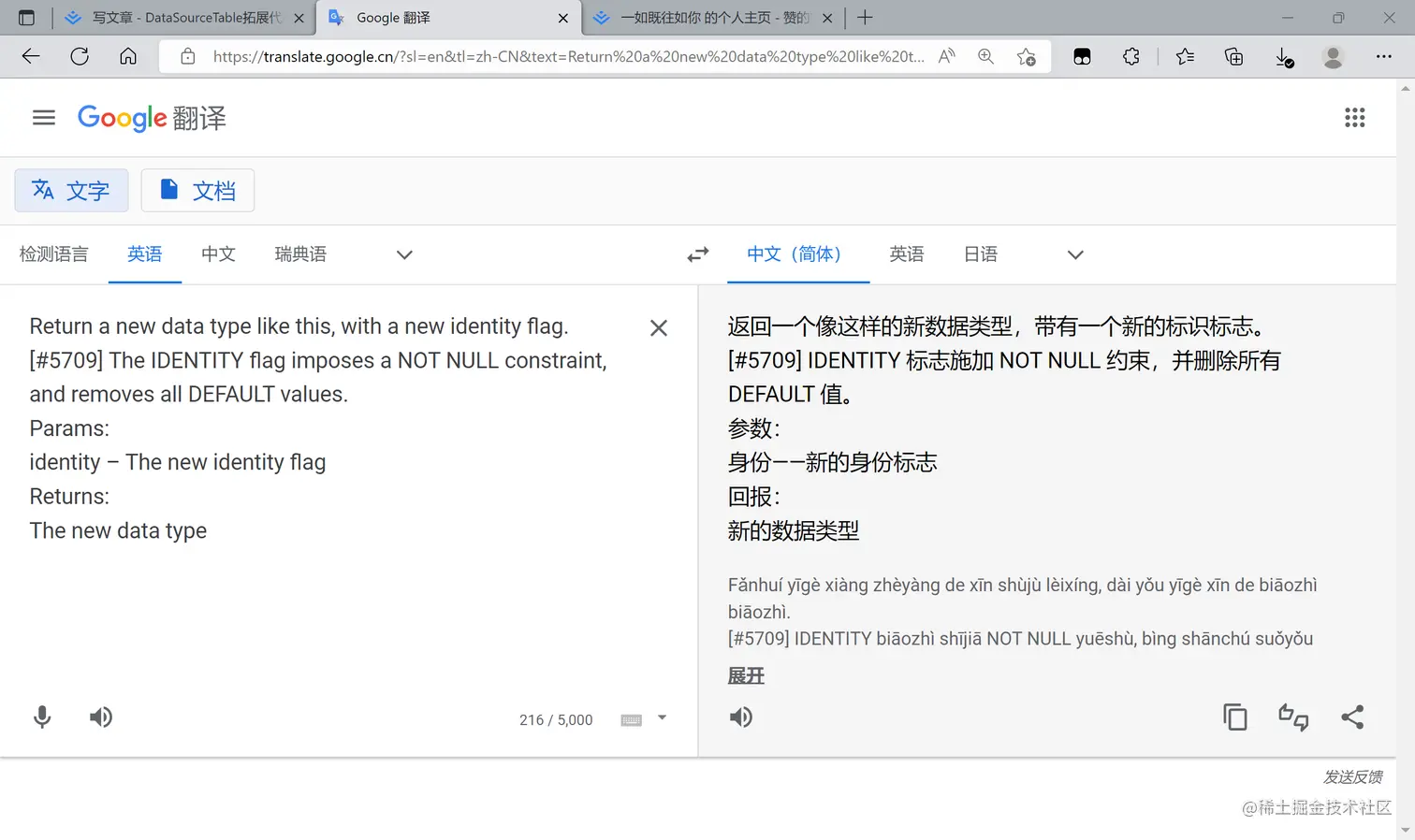Viewport: 1415px width, 840px height.
Task: Swap source and target languages
Action: point(698,254)
